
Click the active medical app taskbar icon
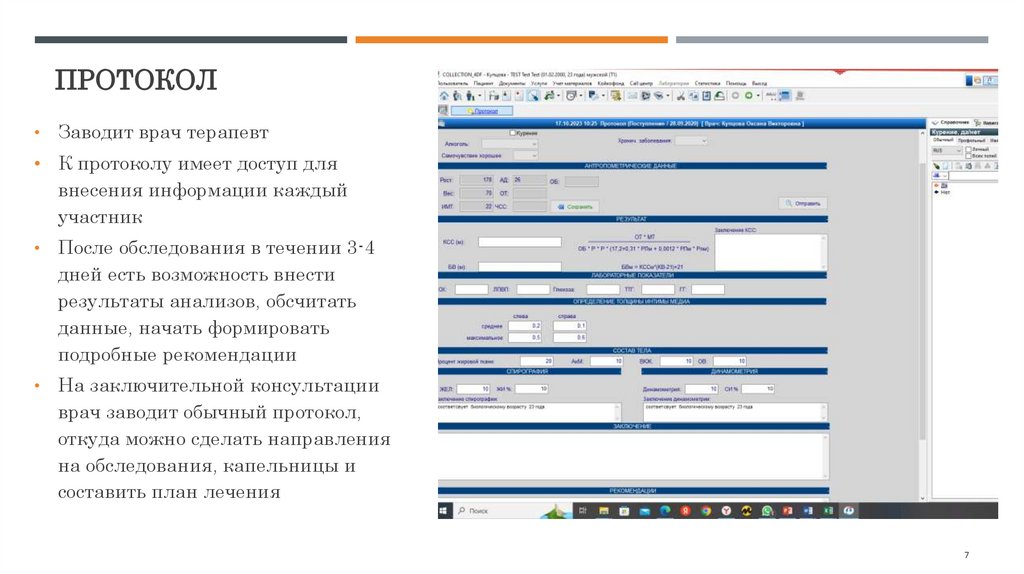tap(848, 511)
